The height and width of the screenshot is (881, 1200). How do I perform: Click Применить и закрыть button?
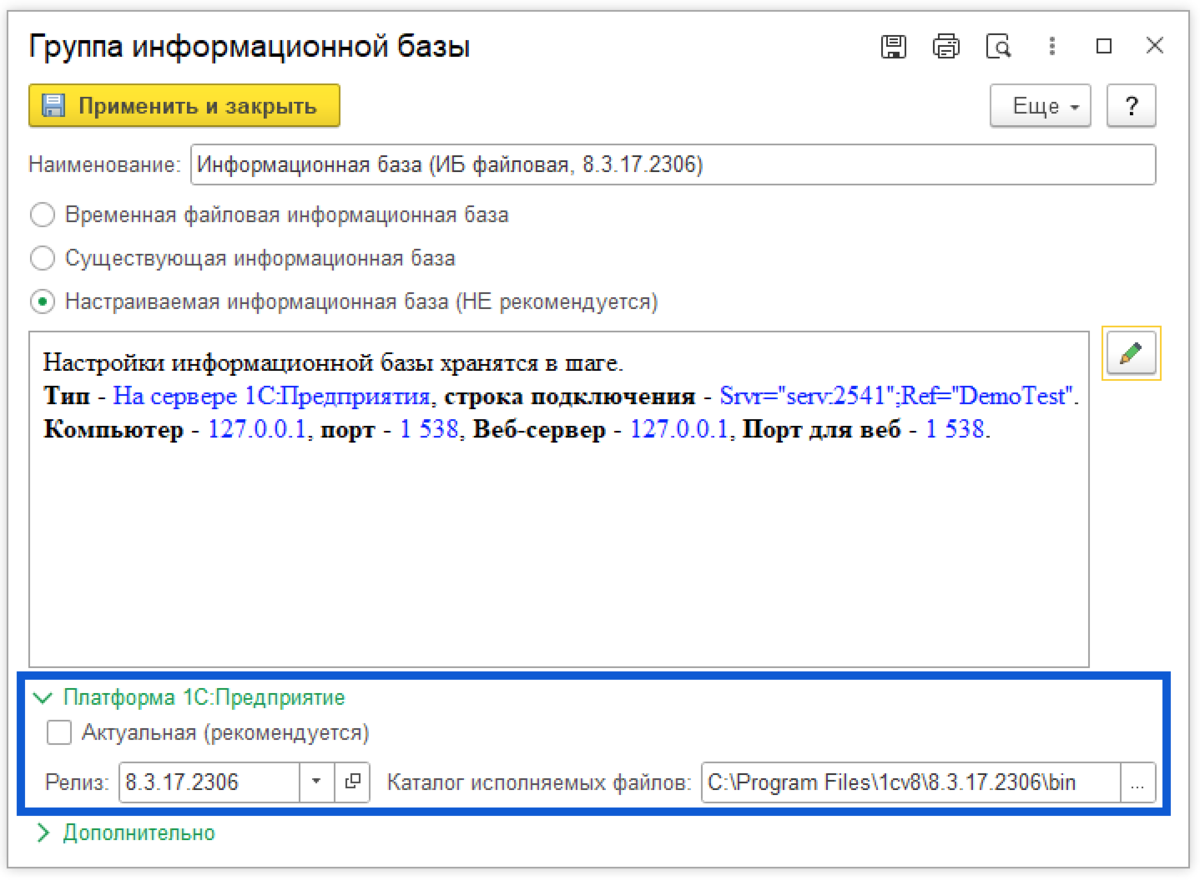185,106
